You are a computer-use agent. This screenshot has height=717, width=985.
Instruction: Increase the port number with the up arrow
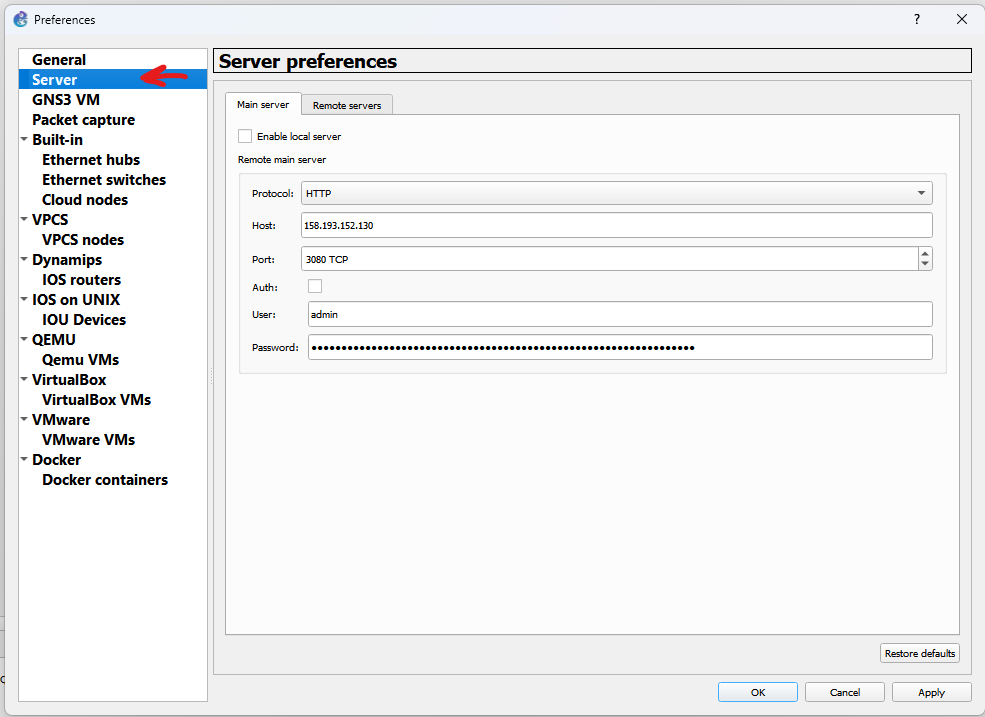pos(925,253)
